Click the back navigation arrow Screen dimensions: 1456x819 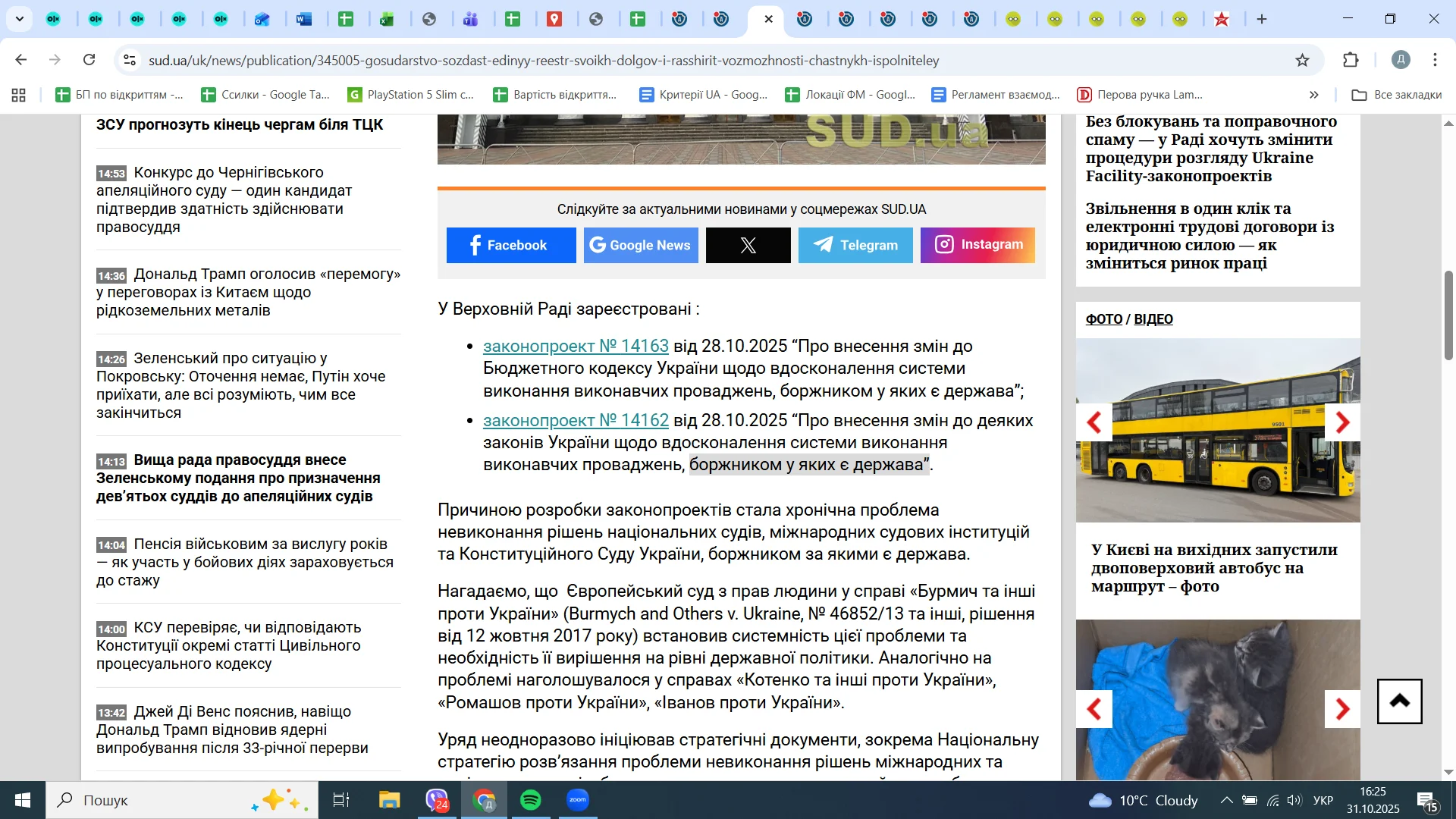pyautogui.click(x=20, y=60)
